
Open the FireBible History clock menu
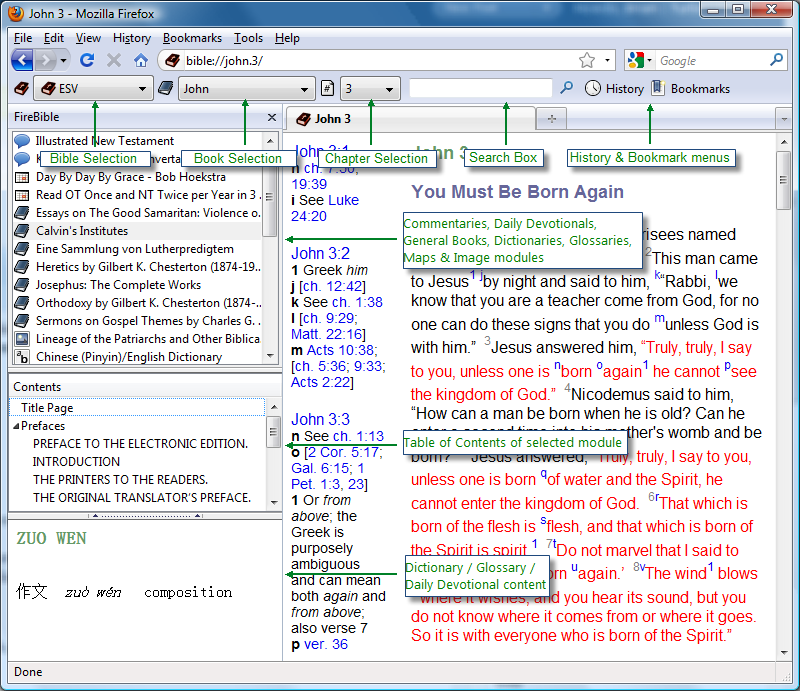click(614, 88)
